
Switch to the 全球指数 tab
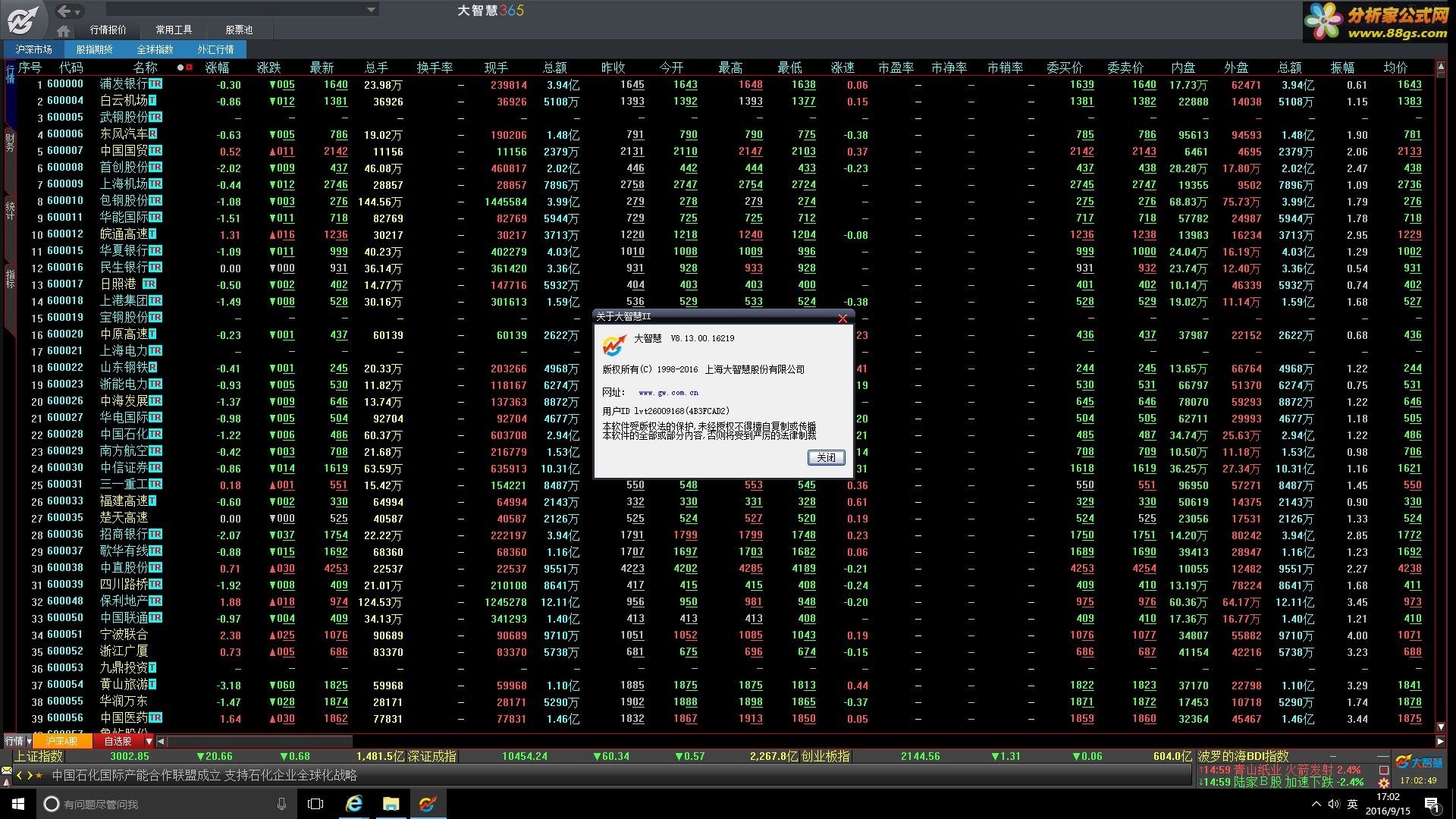155,49
